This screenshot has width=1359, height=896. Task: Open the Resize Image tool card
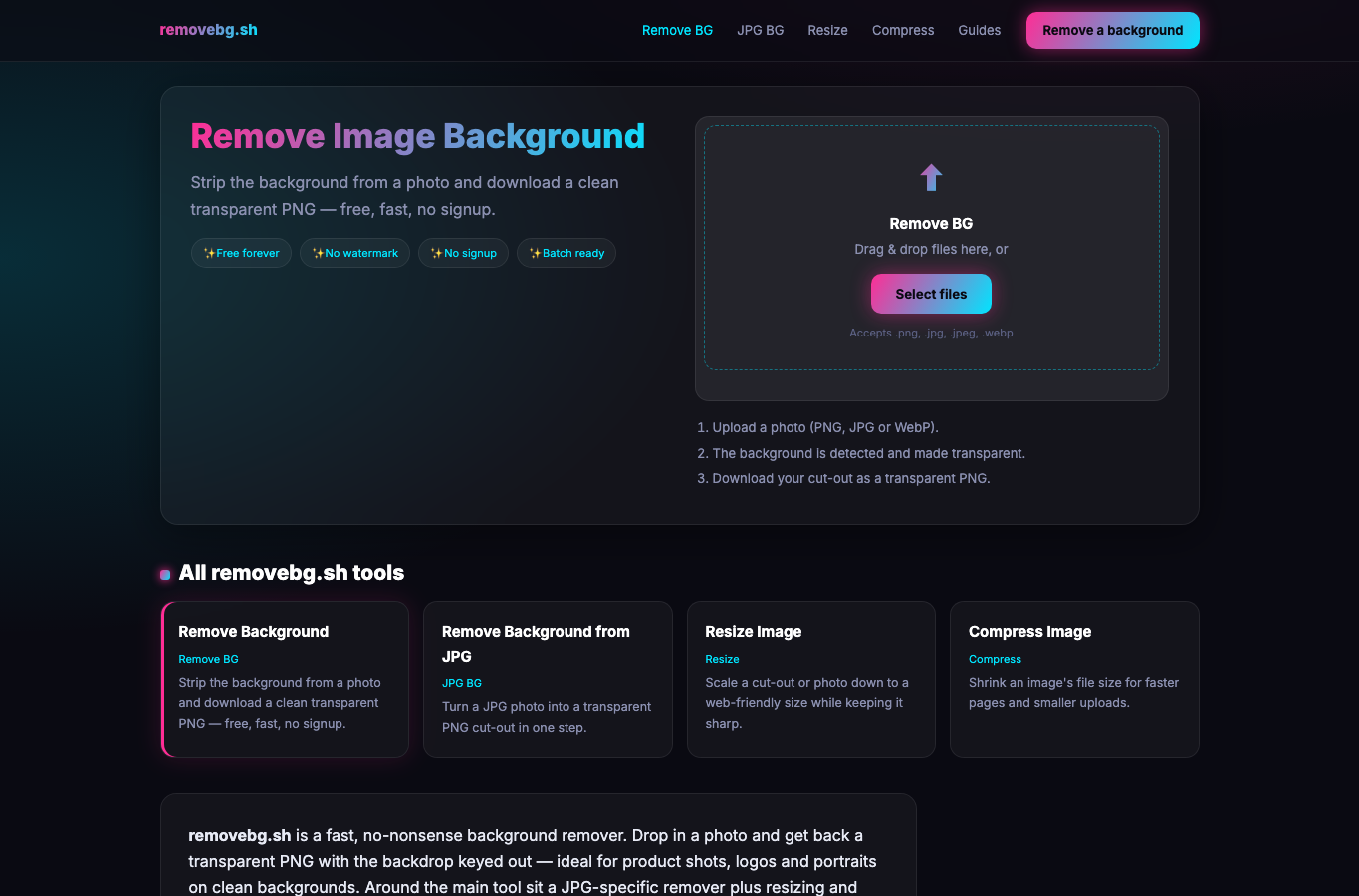[x=811, y=679]
